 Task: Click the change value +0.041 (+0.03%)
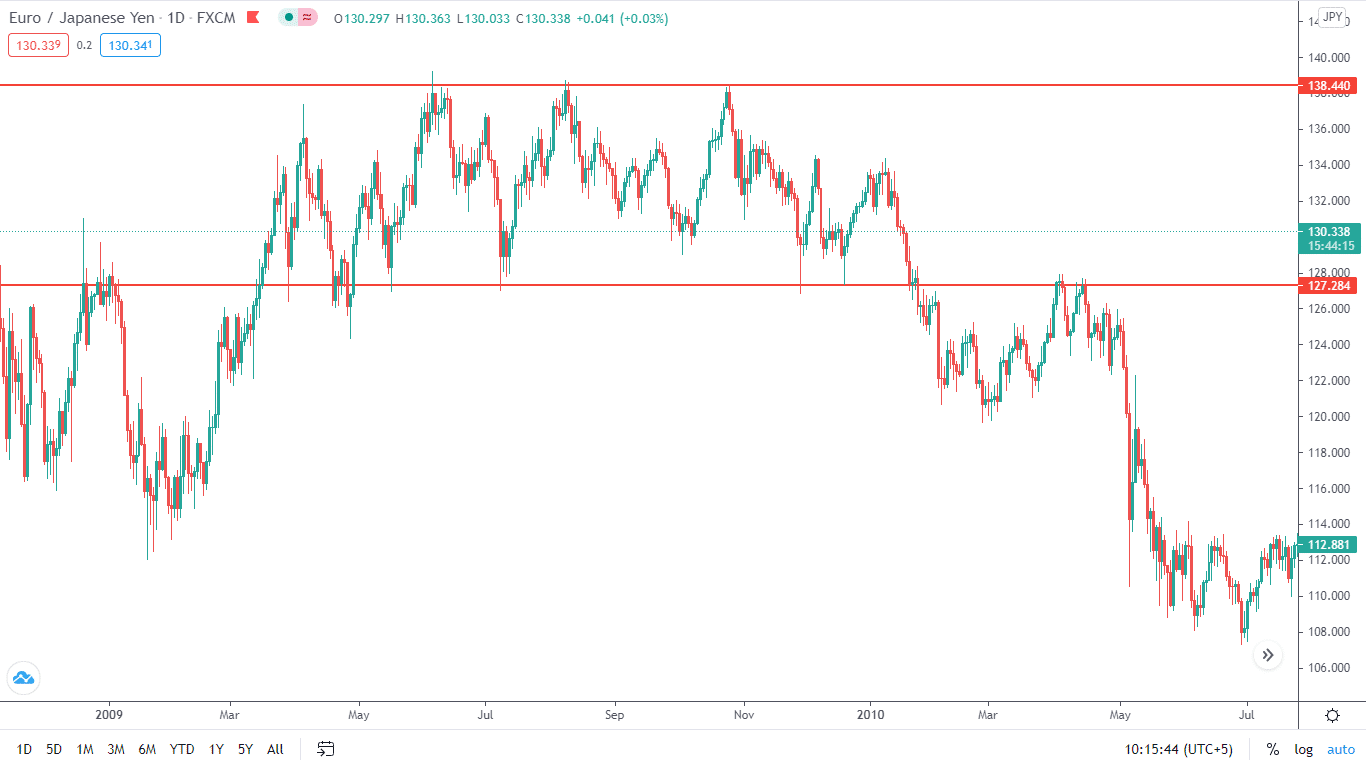click(x=622, y=19)
